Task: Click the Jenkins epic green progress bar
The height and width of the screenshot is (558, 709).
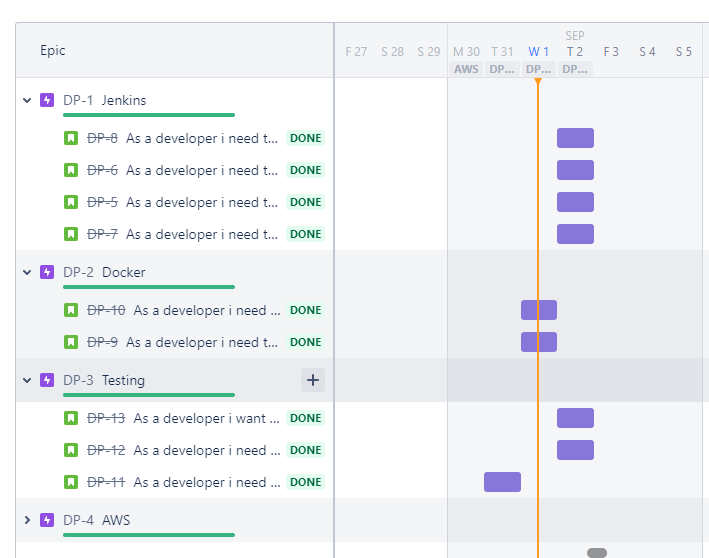Action: tap(149, 115)
